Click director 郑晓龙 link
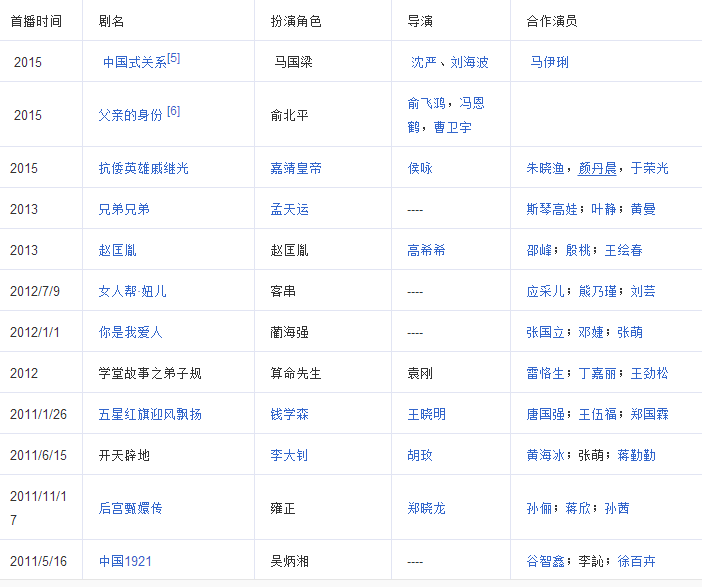The image size is (702, 587). [x=427, y=508]
